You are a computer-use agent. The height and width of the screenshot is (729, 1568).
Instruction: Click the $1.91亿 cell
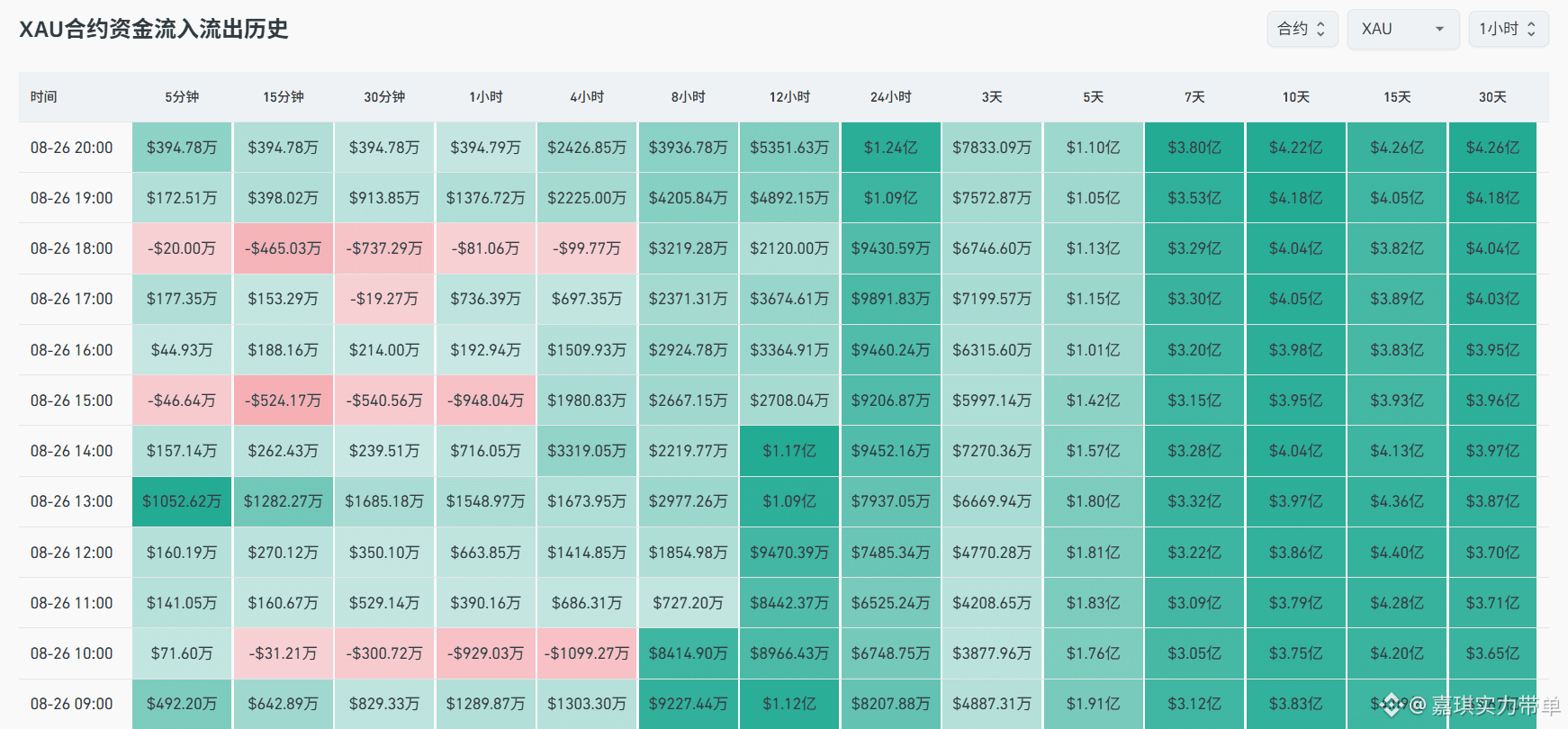[1094, 704]
